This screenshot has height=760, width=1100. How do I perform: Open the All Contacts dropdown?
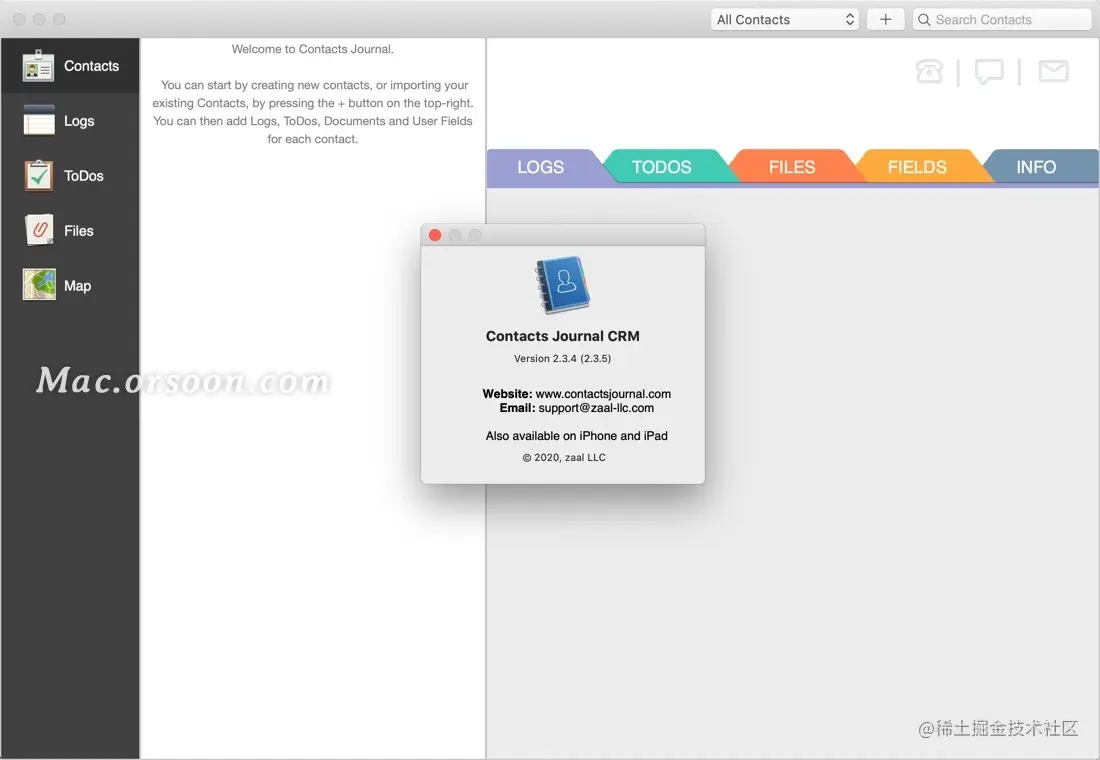point(784,20)
